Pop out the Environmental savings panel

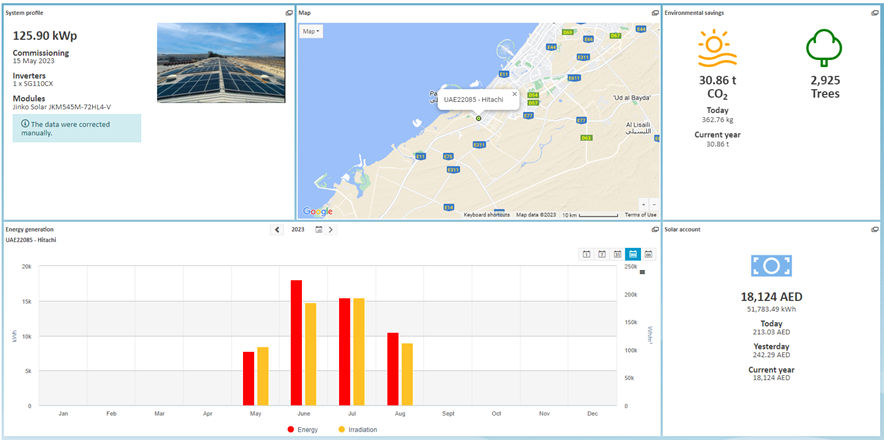[874, 12]
